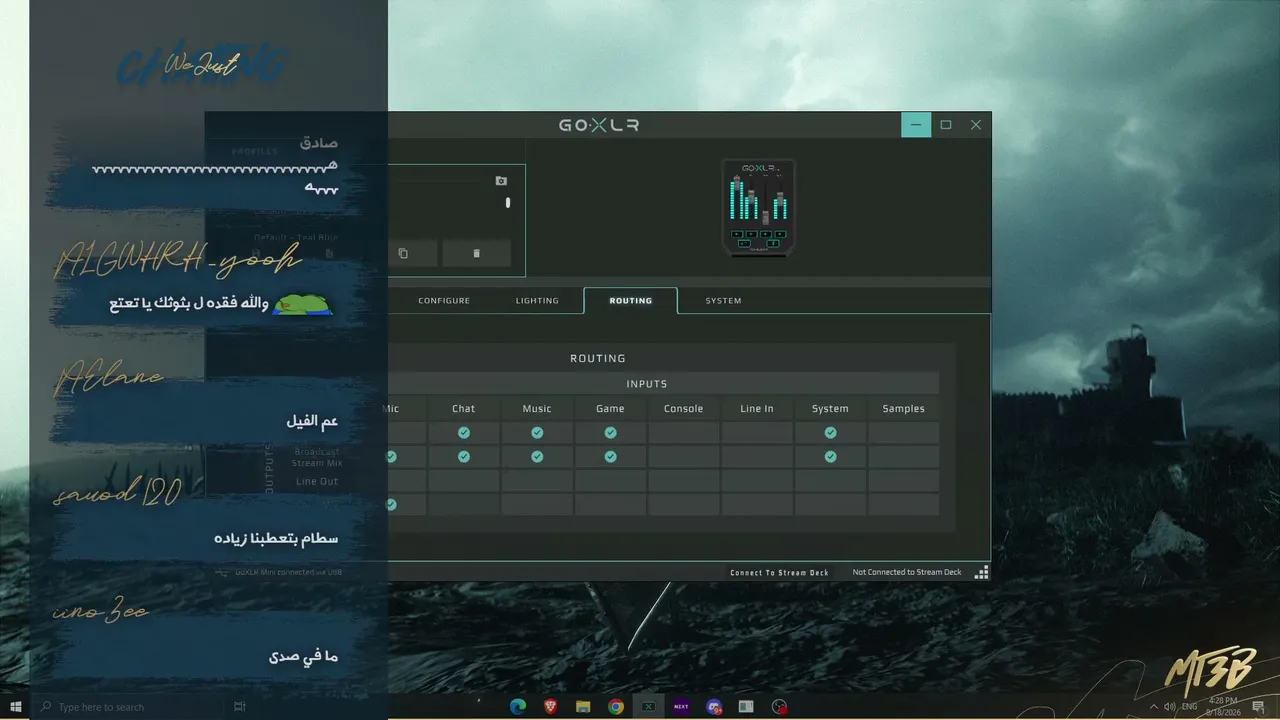Go to the System tab

(723, 301)
